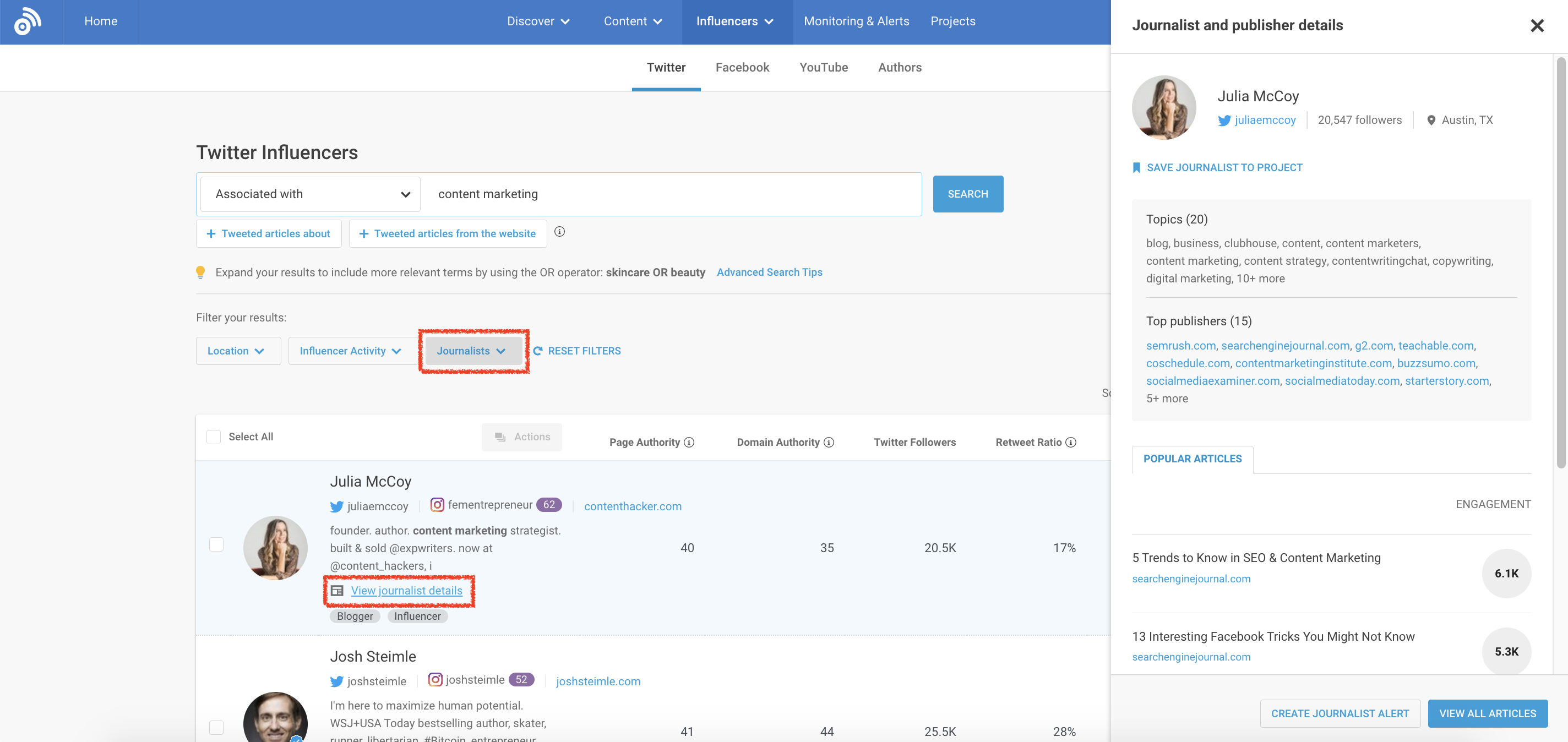The width and height of the screenshot is (1568, 742).
Task: Check the checkbox on Julia McCoy's row
Action: 216,545
